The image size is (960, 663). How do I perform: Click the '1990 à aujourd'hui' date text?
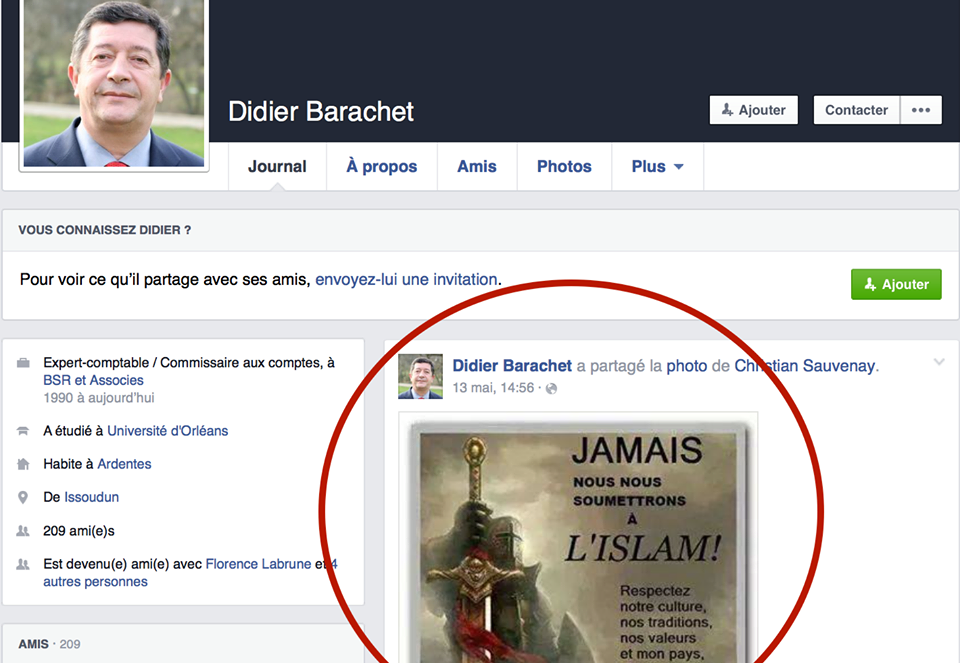(x=99, y=398)
